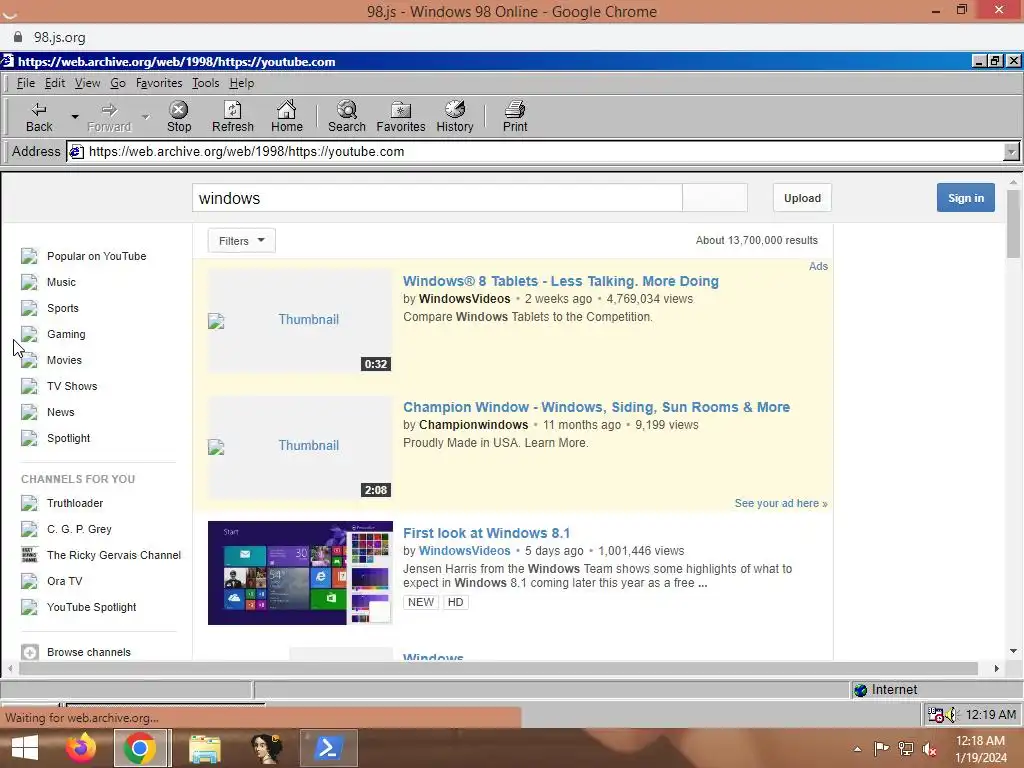Open the Edit menu
Screen dimensions: 1024x768
[55, 83]
